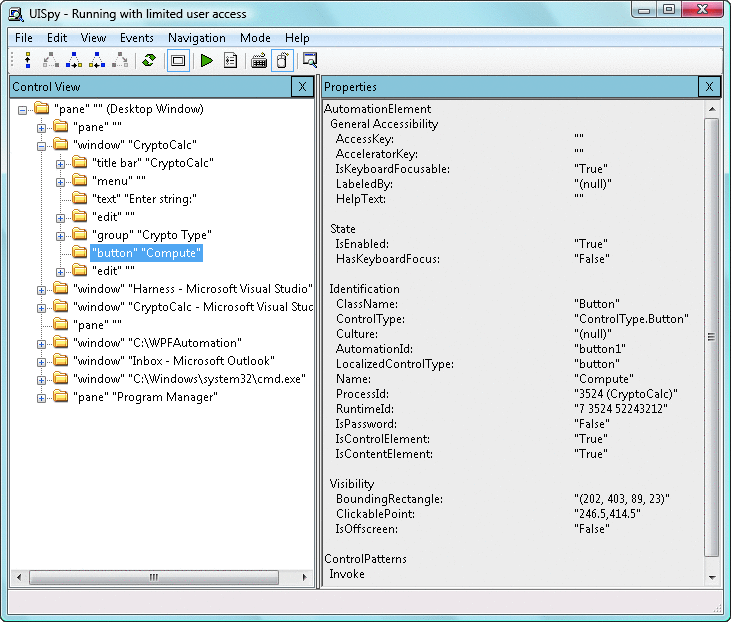Click the greyed Last Child navigation icon
This screenshot has width=731, height=622.
[x=120, y=61]
